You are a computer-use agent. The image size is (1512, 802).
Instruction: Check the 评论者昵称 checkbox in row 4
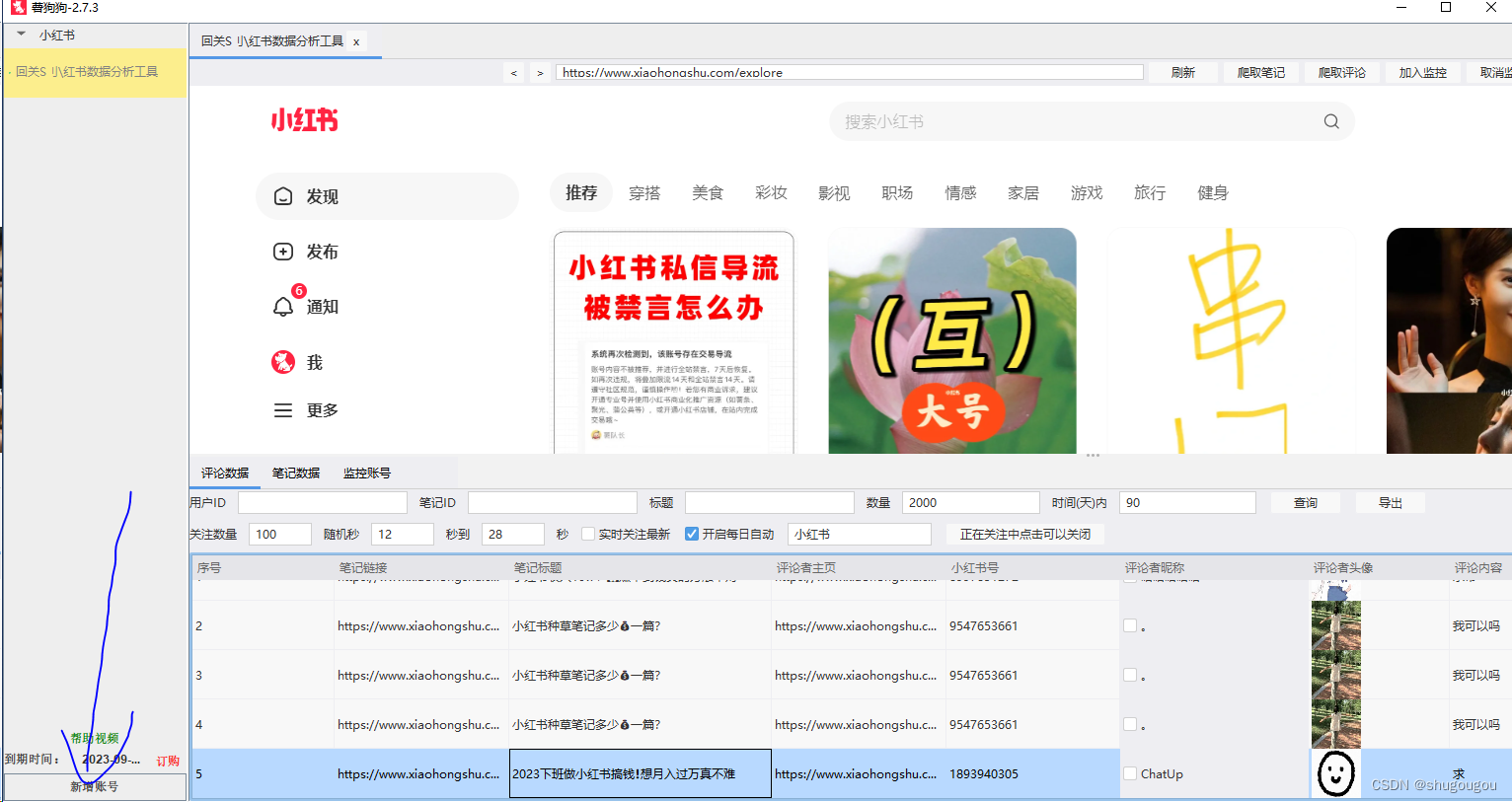[1130, 724]
